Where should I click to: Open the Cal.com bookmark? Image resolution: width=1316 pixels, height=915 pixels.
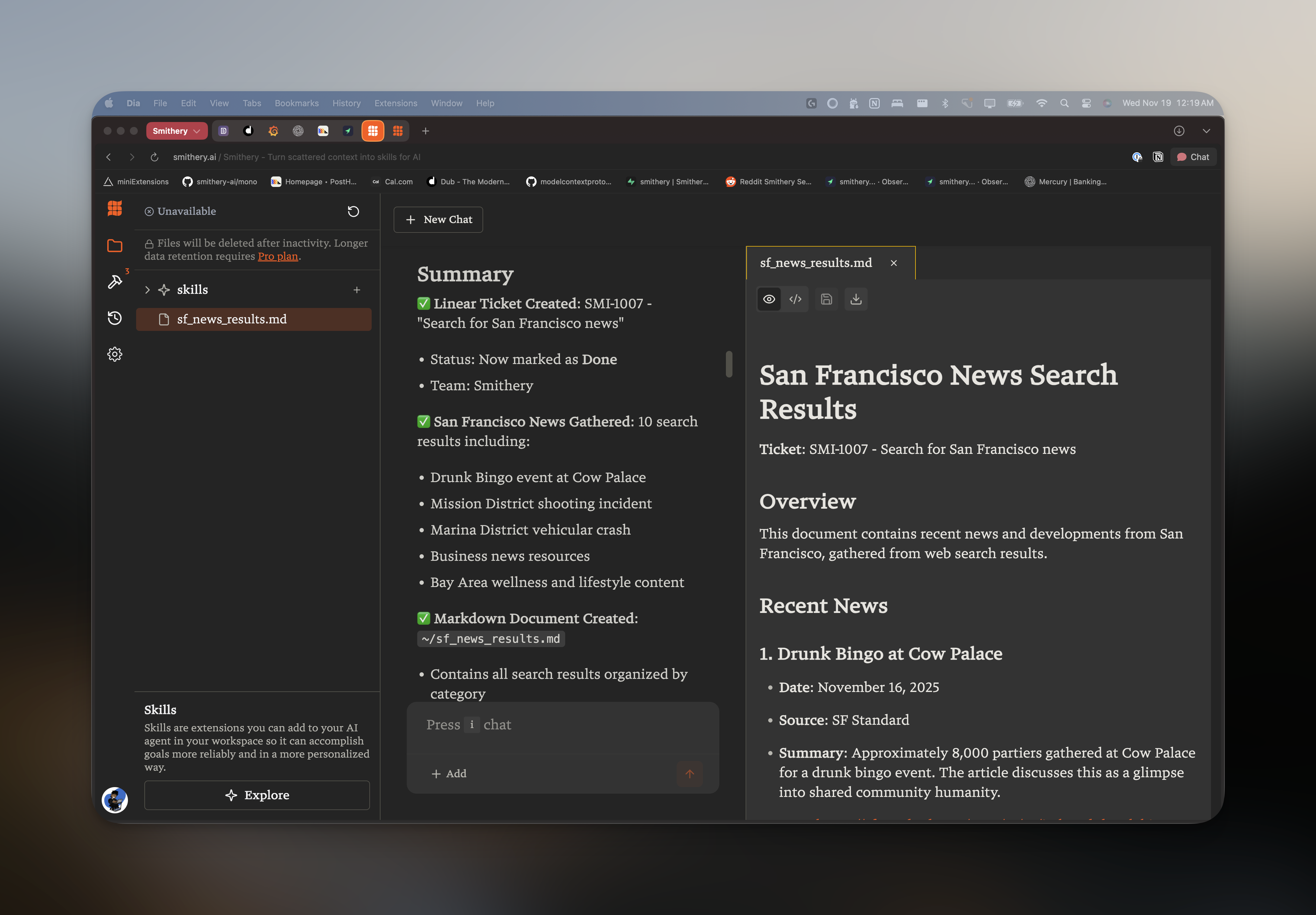393,182
